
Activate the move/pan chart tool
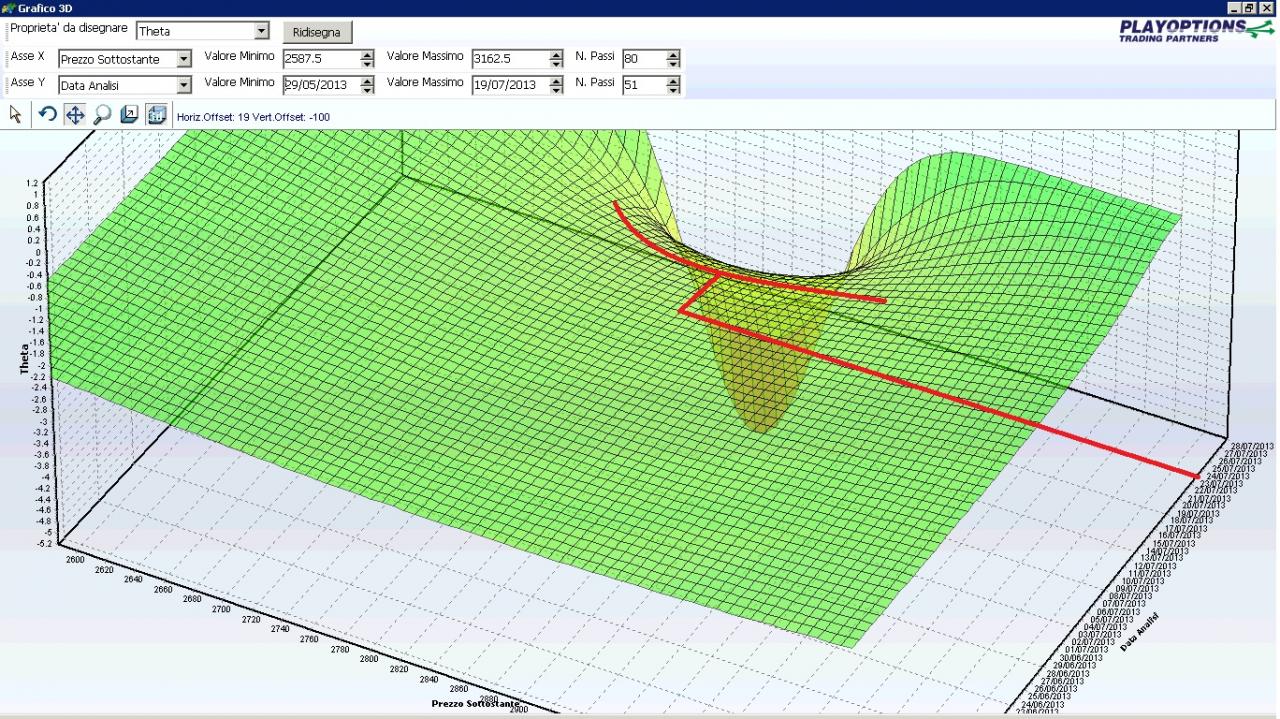(75, 115)
